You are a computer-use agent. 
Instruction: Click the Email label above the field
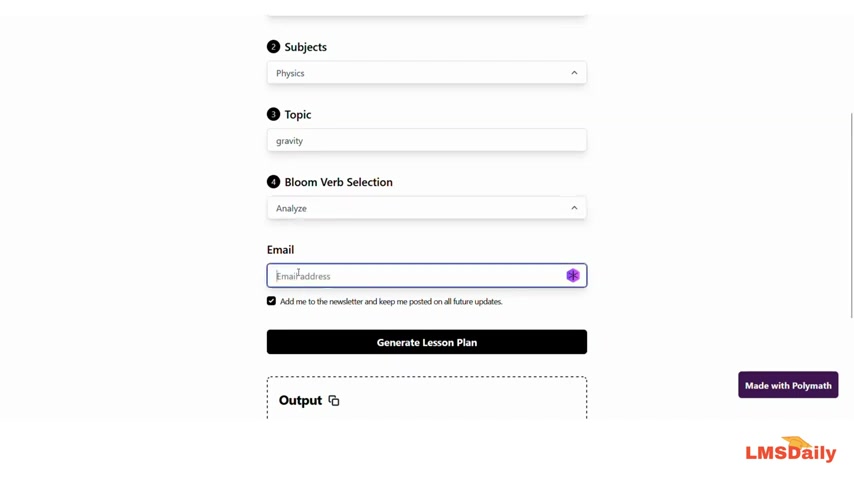(280, 250)
